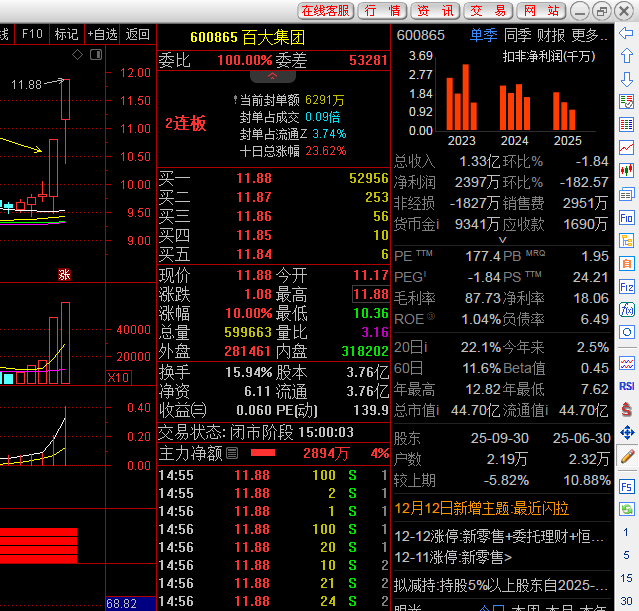Click the 买一 bid price 11.88 row

click(273, 178)
